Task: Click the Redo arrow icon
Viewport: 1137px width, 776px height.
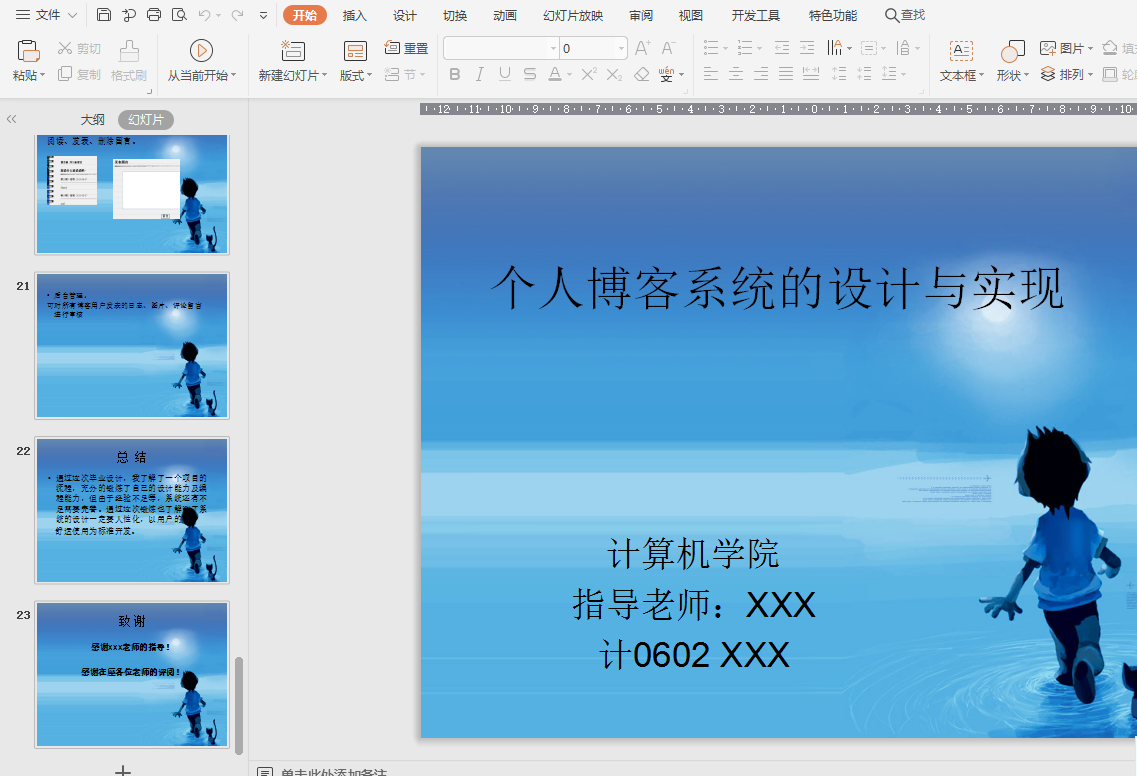Action: [x=237, y=15]
